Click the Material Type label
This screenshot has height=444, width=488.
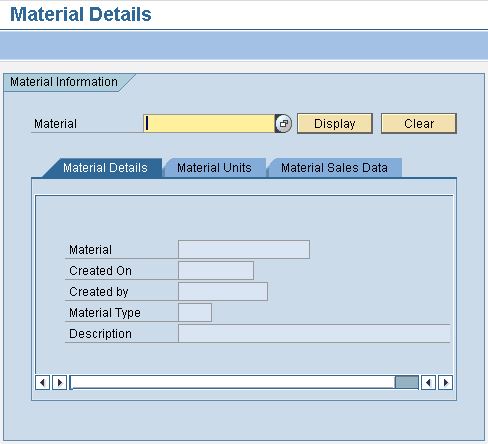(x=105, y=313)
